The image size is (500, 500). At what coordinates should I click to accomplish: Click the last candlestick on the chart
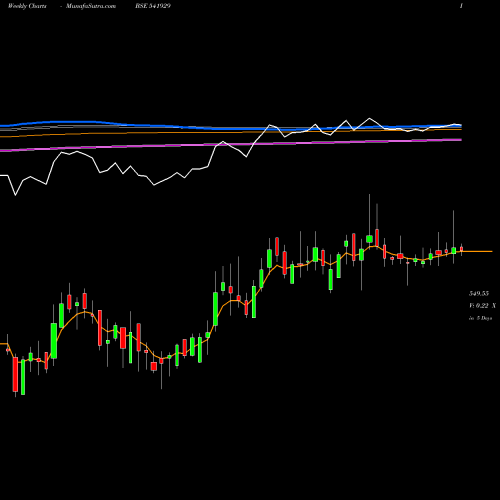pyautogui.click(x=461, y=249)
